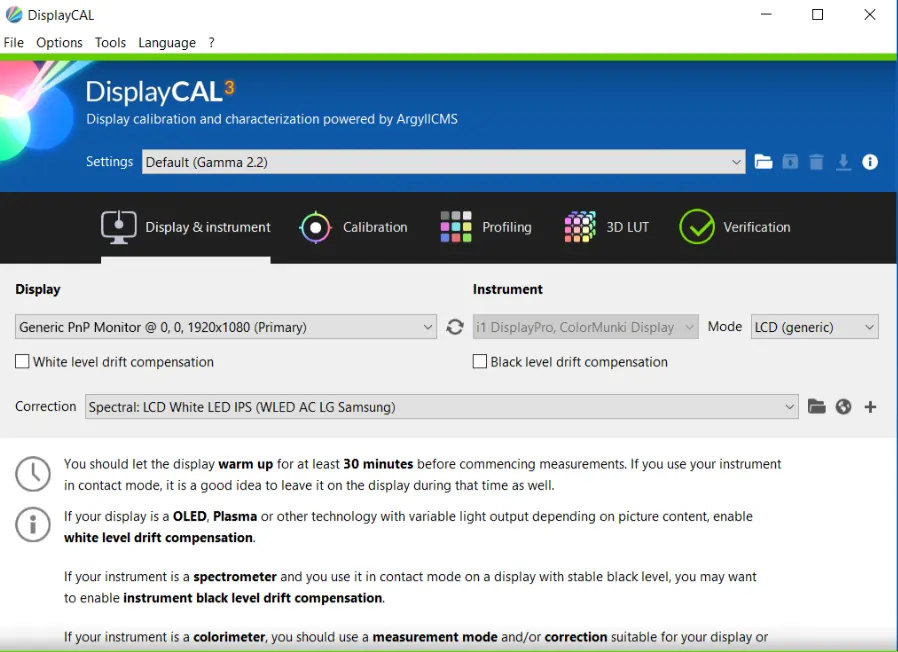The width and height of the screenshot is (898, 652).
Task: Open the Instrument selection dropdown
Action: pos(585,327)
